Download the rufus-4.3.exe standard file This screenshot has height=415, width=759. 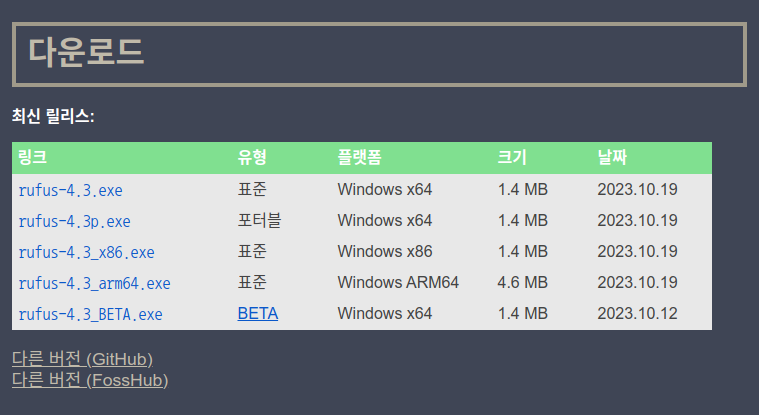(70, 190)
